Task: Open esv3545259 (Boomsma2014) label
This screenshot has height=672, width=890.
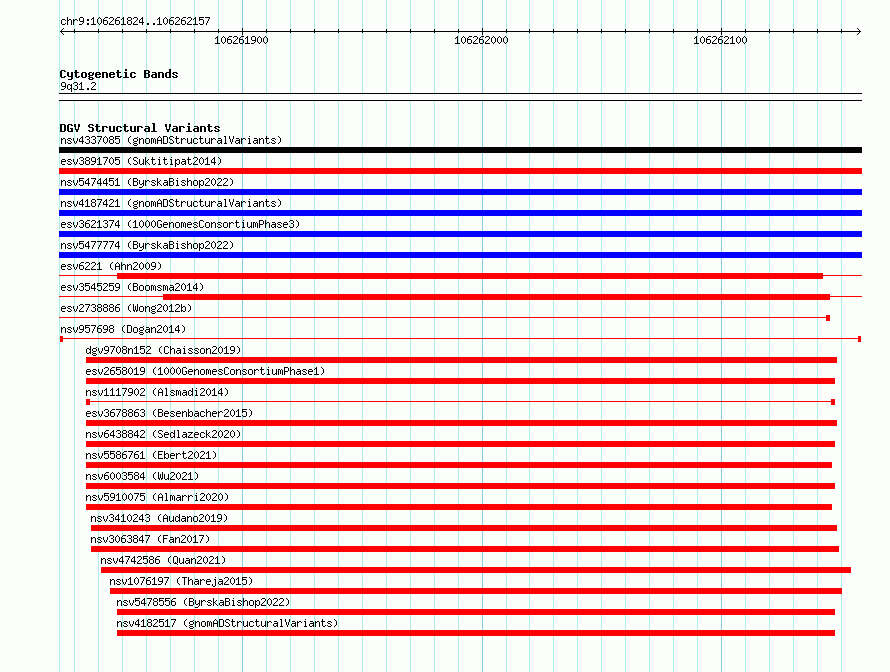Action: click(x=132, y=287)
